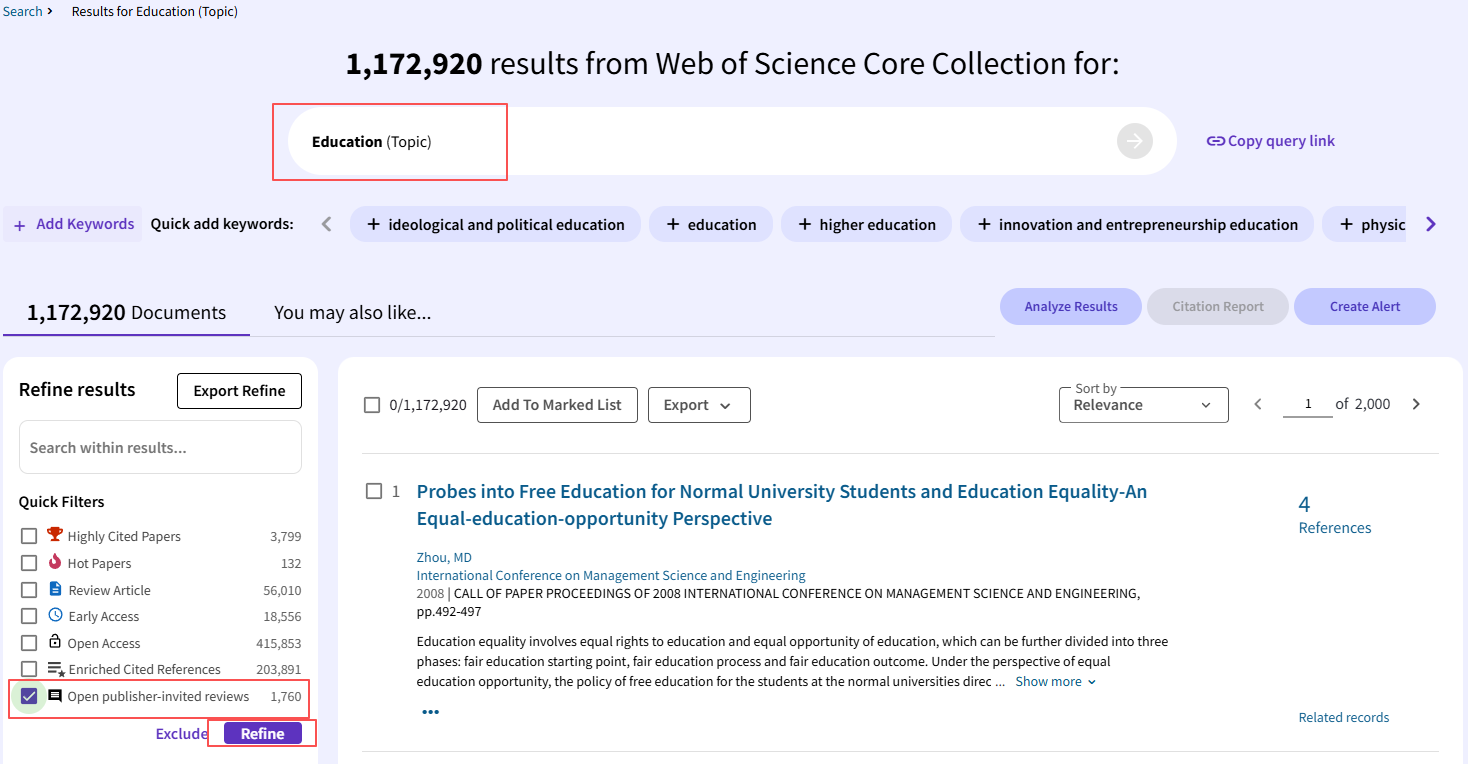Click the search arrow submit button
This screenshot has height=764, width=1468.
click(x=1134, y=141)
